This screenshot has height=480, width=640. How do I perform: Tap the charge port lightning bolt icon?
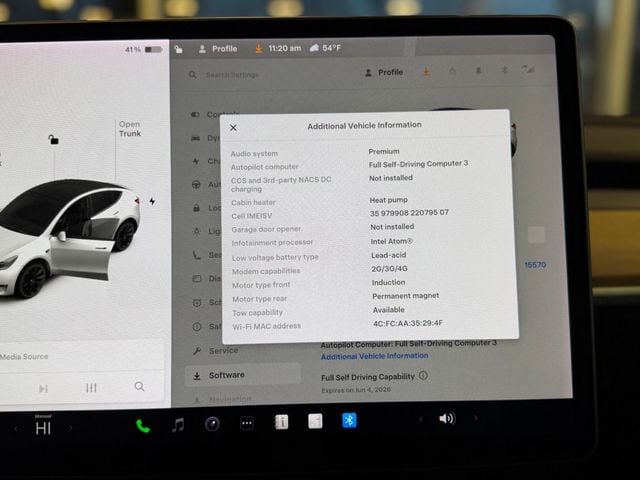pyautogui.click(x=152, y=201)
